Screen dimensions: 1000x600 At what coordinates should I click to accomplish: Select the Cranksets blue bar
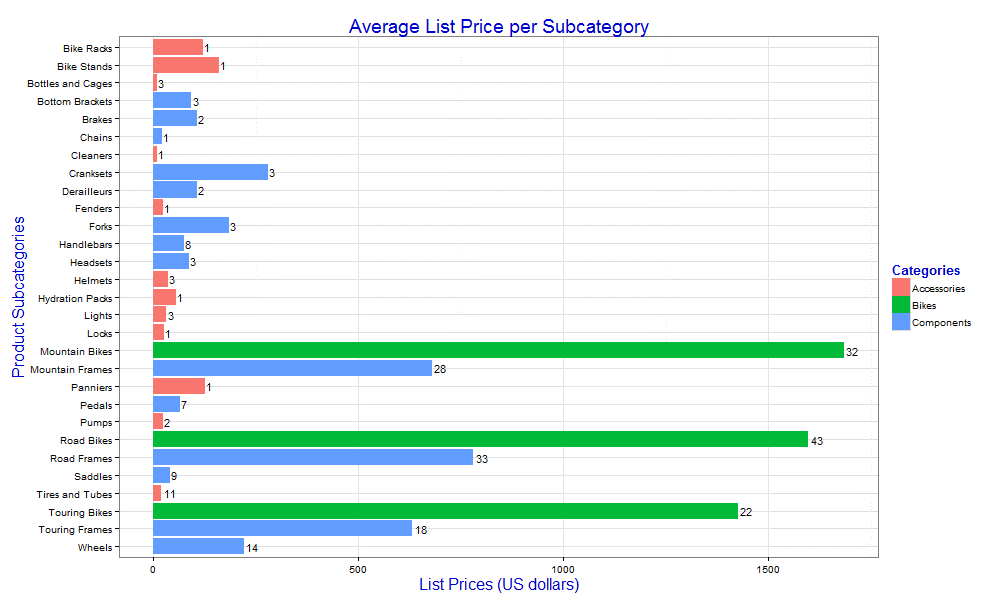[210, 173]
